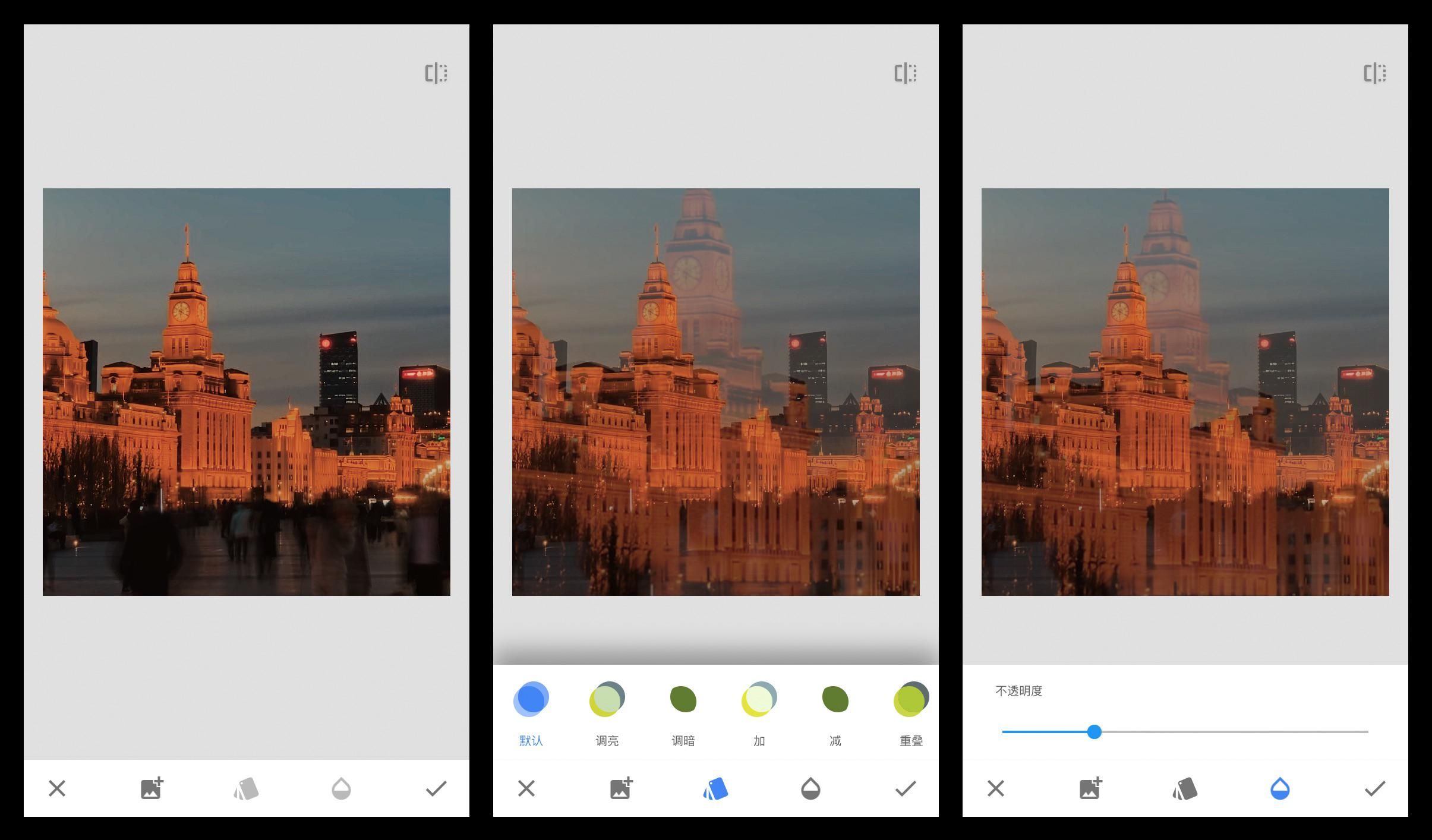Tap compare icon in left panel
The width and height of the screenshot is (1432, 840).
coord(436,73)
